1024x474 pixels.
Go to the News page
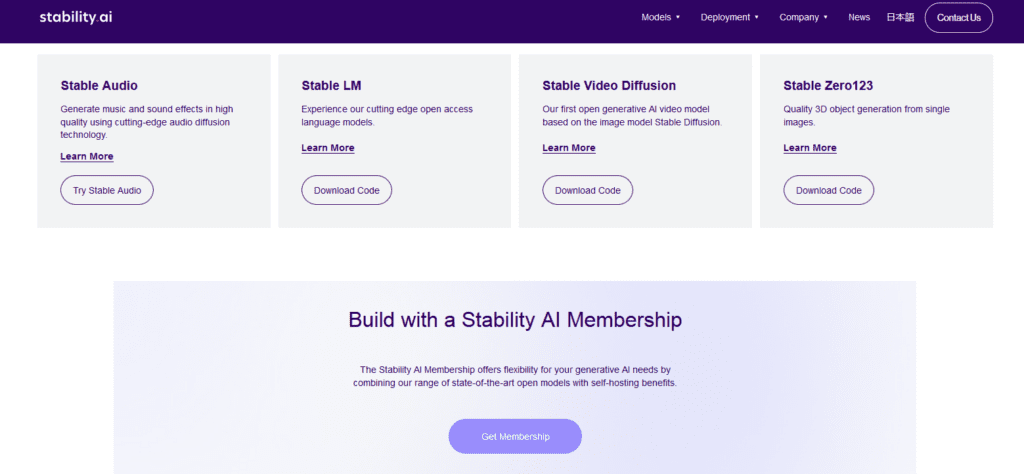(x=859, y=17)
